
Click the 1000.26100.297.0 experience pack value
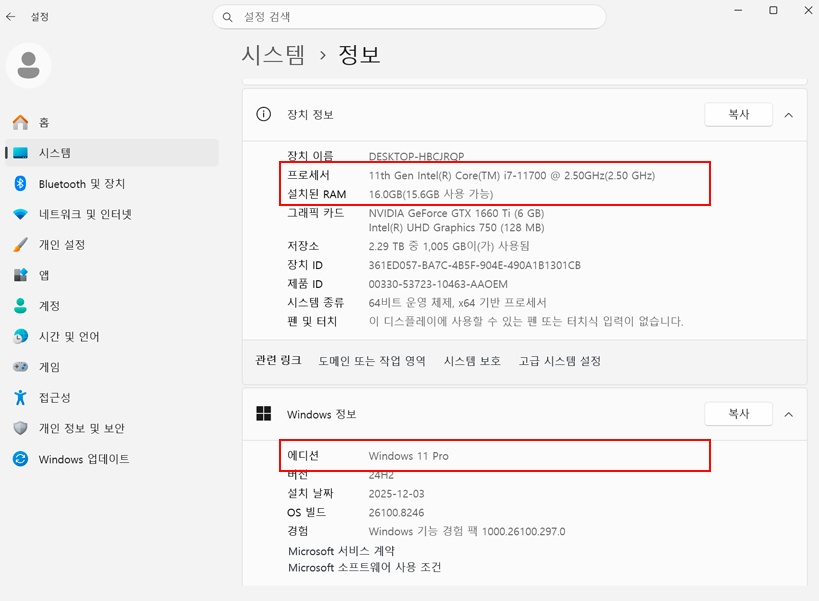click(466, 532)
